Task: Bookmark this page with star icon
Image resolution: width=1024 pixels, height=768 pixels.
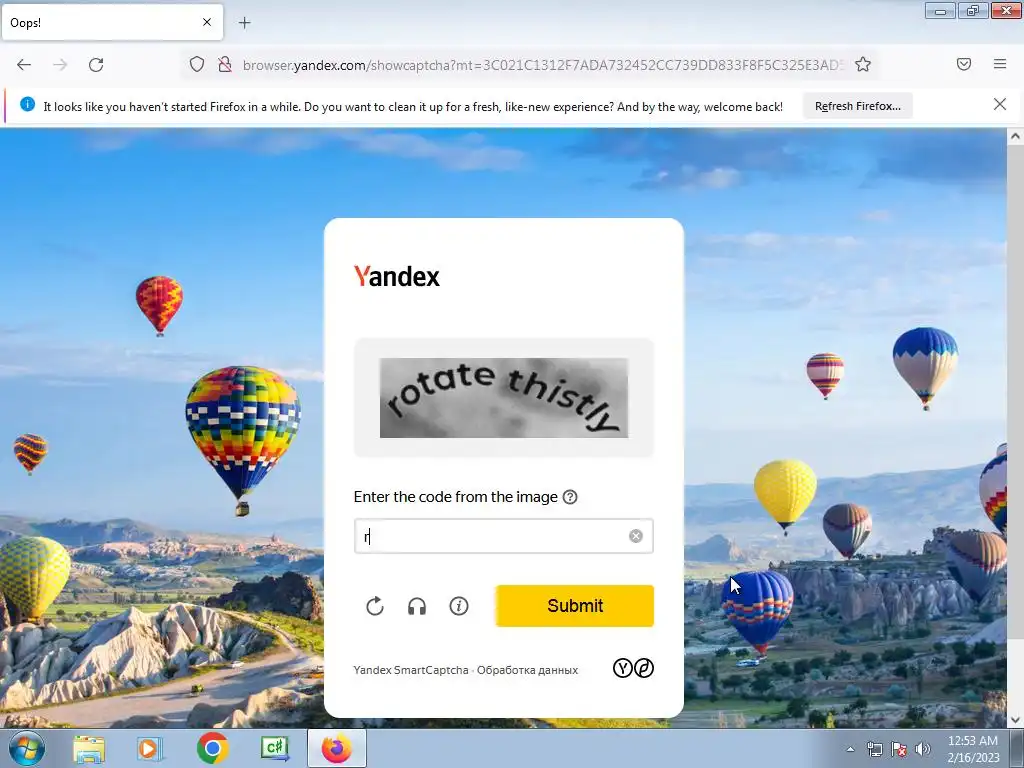Action: tap(863, 65)
